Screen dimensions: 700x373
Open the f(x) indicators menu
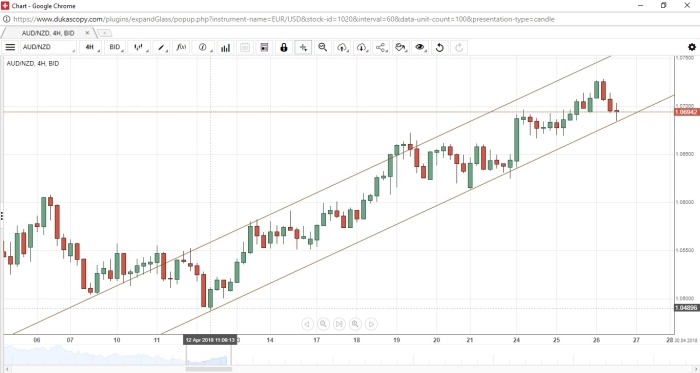pyautogui.click(x=181, y=47)
